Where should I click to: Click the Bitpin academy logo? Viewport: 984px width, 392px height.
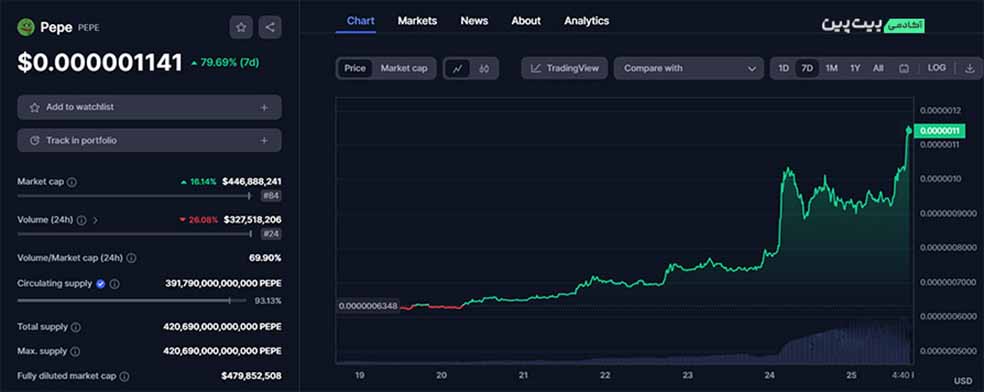(874, 25)
